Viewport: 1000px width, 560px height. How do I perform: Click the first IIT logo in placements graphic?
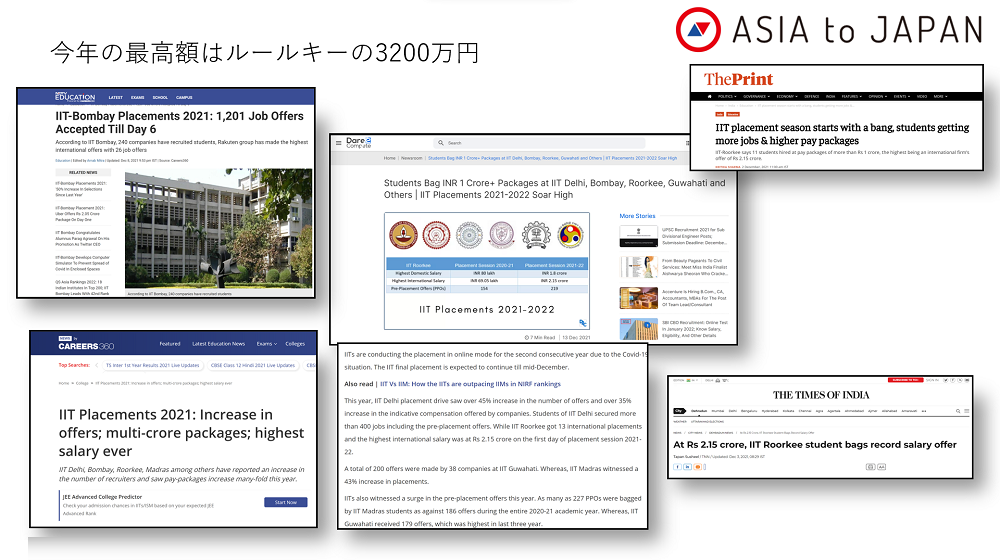(404, 235)
